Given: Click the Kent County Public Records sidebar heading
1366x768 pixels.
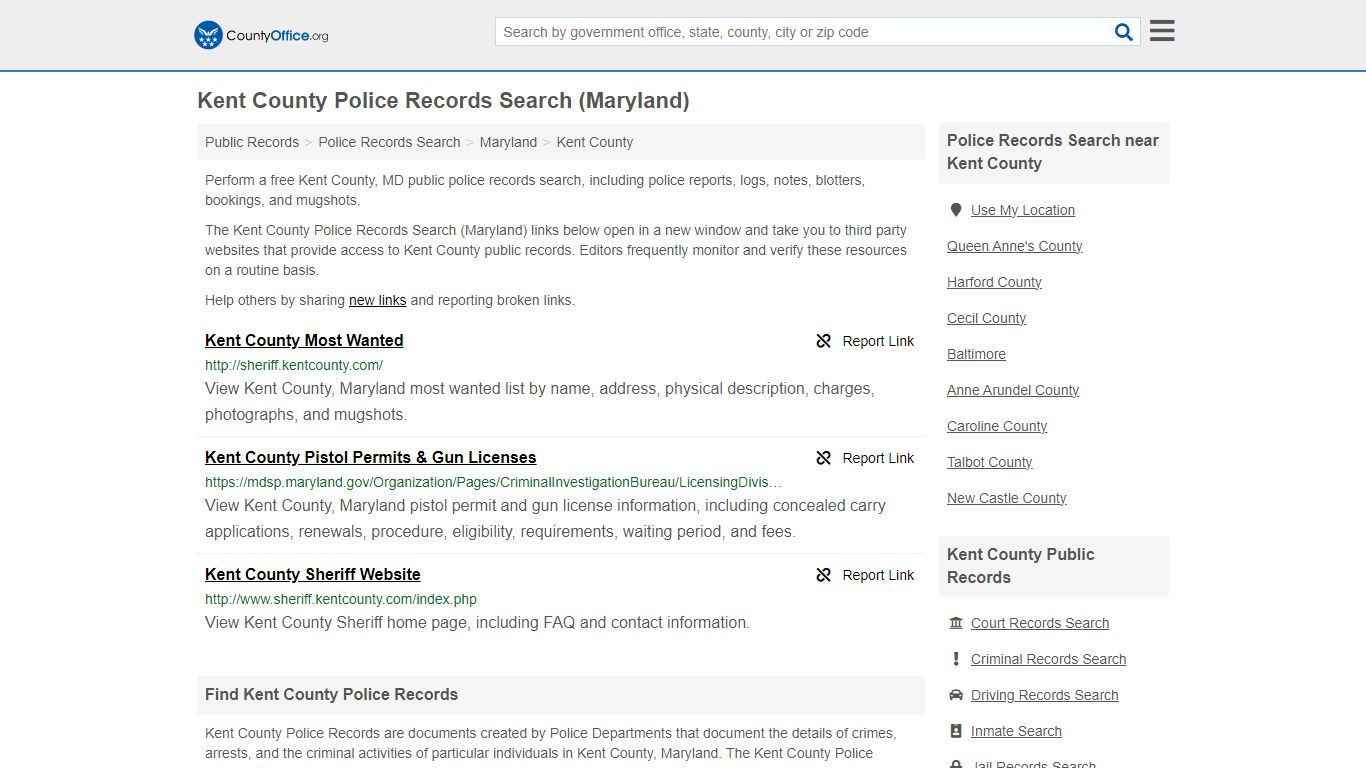Looking at the screenshot, I should click(x=1021, y=566).
